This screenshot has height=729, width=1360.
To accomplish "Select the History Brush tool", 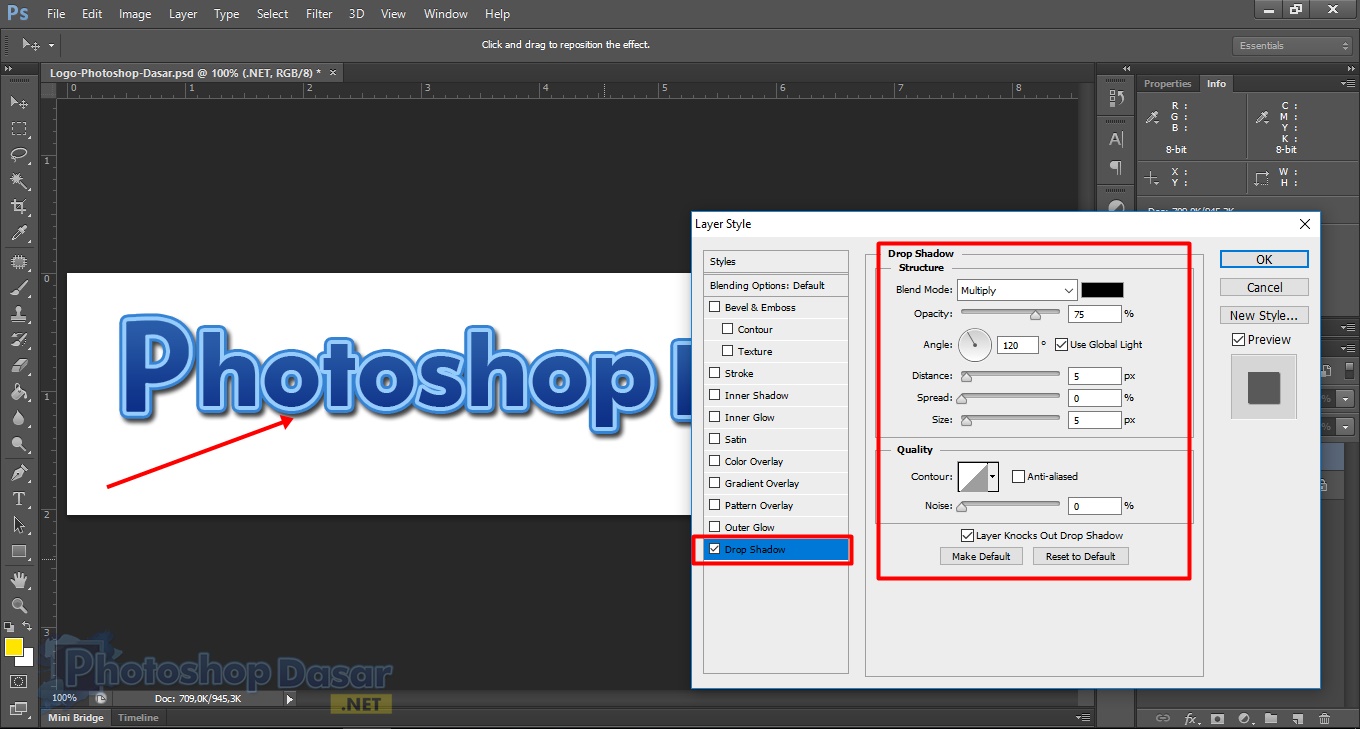I will [x=19, y=340].
